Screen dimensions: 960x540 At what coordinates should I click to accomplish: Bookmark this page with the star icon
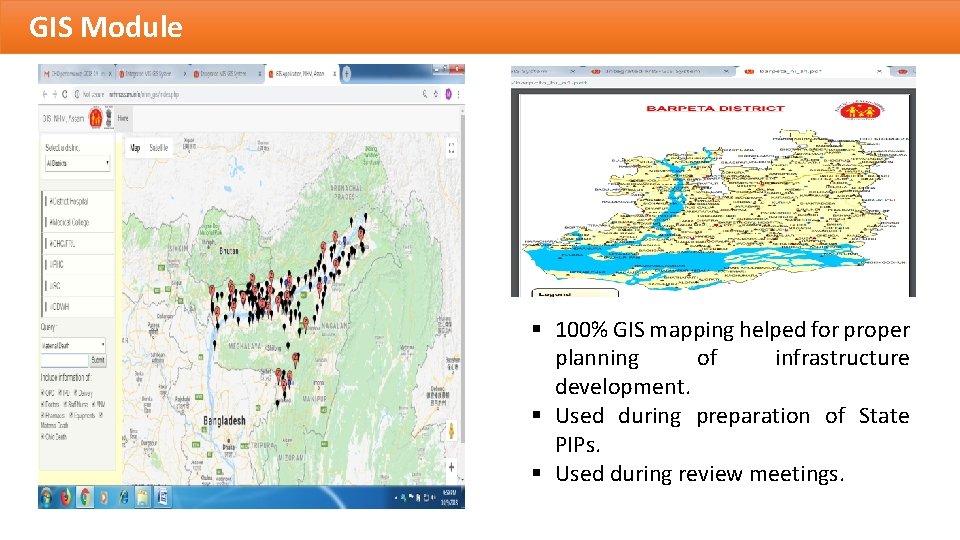coord(436,94)
